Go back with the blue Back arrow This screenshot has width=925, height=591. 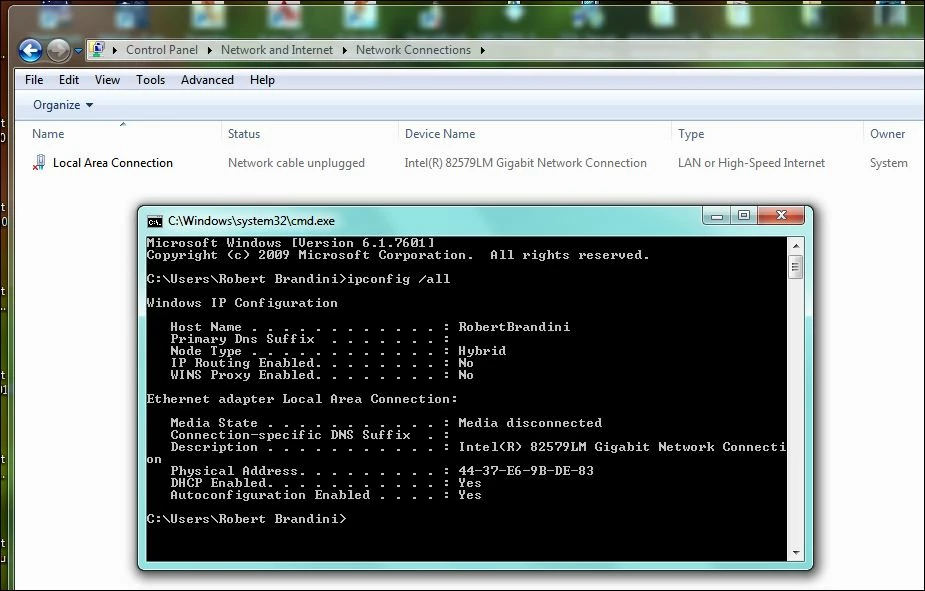30,50
